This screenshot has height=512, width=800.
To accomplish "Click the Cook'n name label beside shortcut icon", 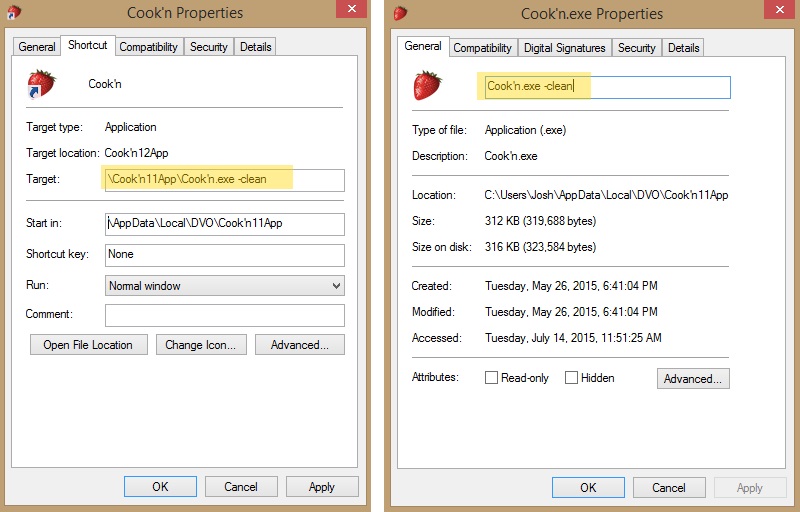I will pyautogui.click(x=105, y=84).
